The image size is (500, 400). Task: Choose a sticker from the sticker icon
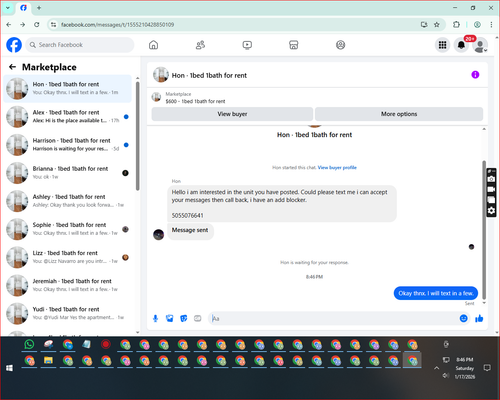184,318
